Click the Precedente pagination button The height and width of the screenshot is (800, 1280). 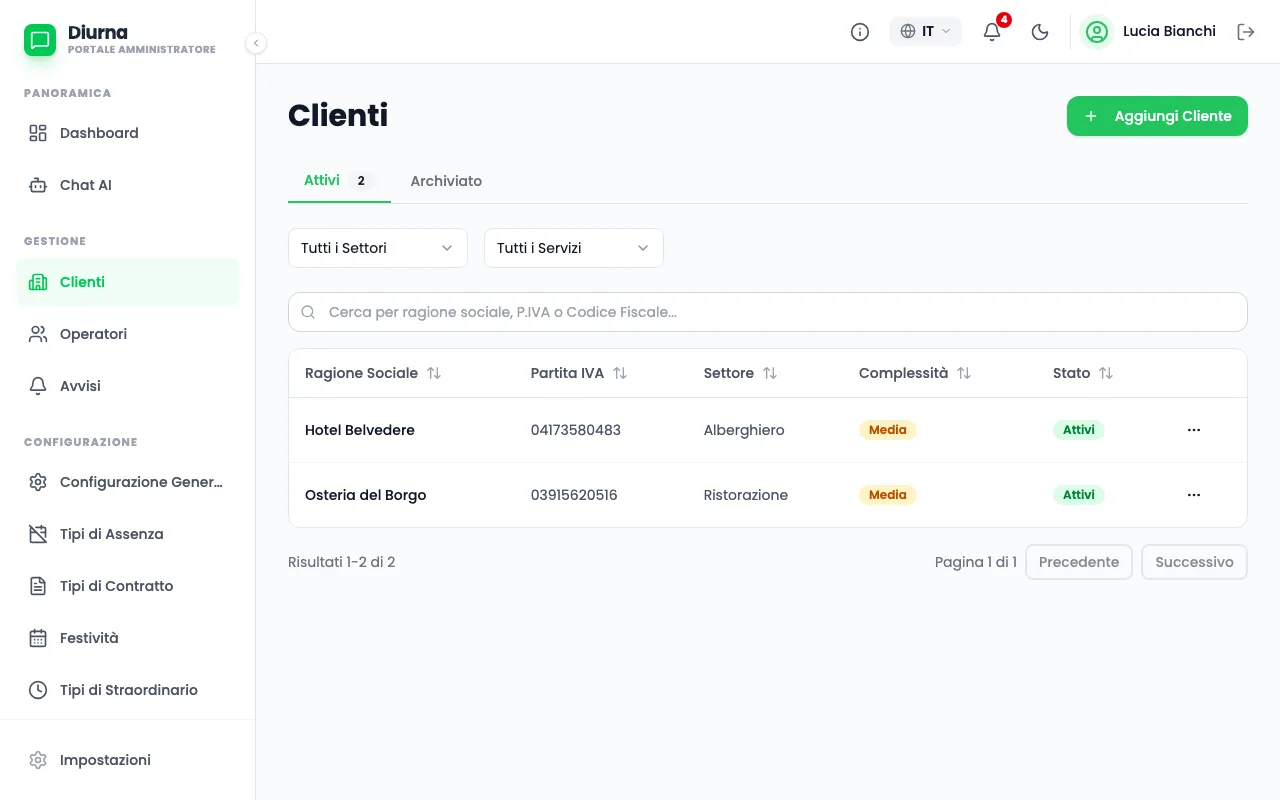[x=1079, y=562]
